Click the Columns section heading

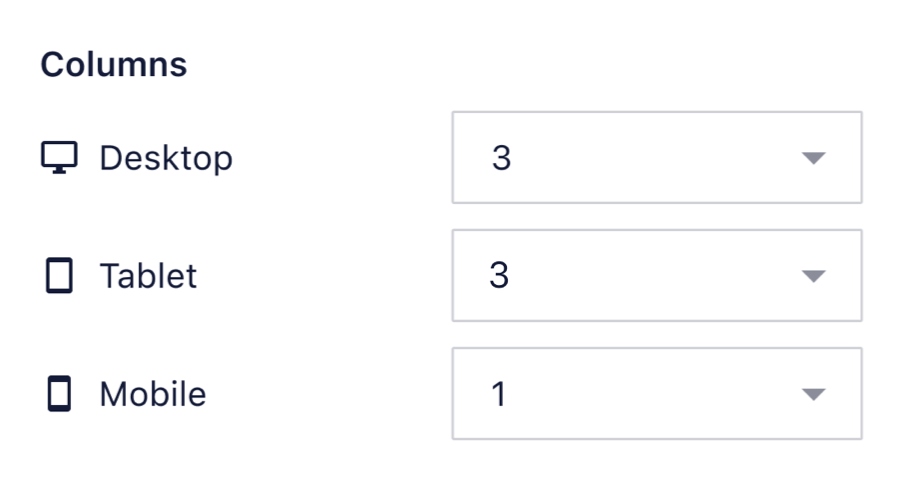pos(113,65)
